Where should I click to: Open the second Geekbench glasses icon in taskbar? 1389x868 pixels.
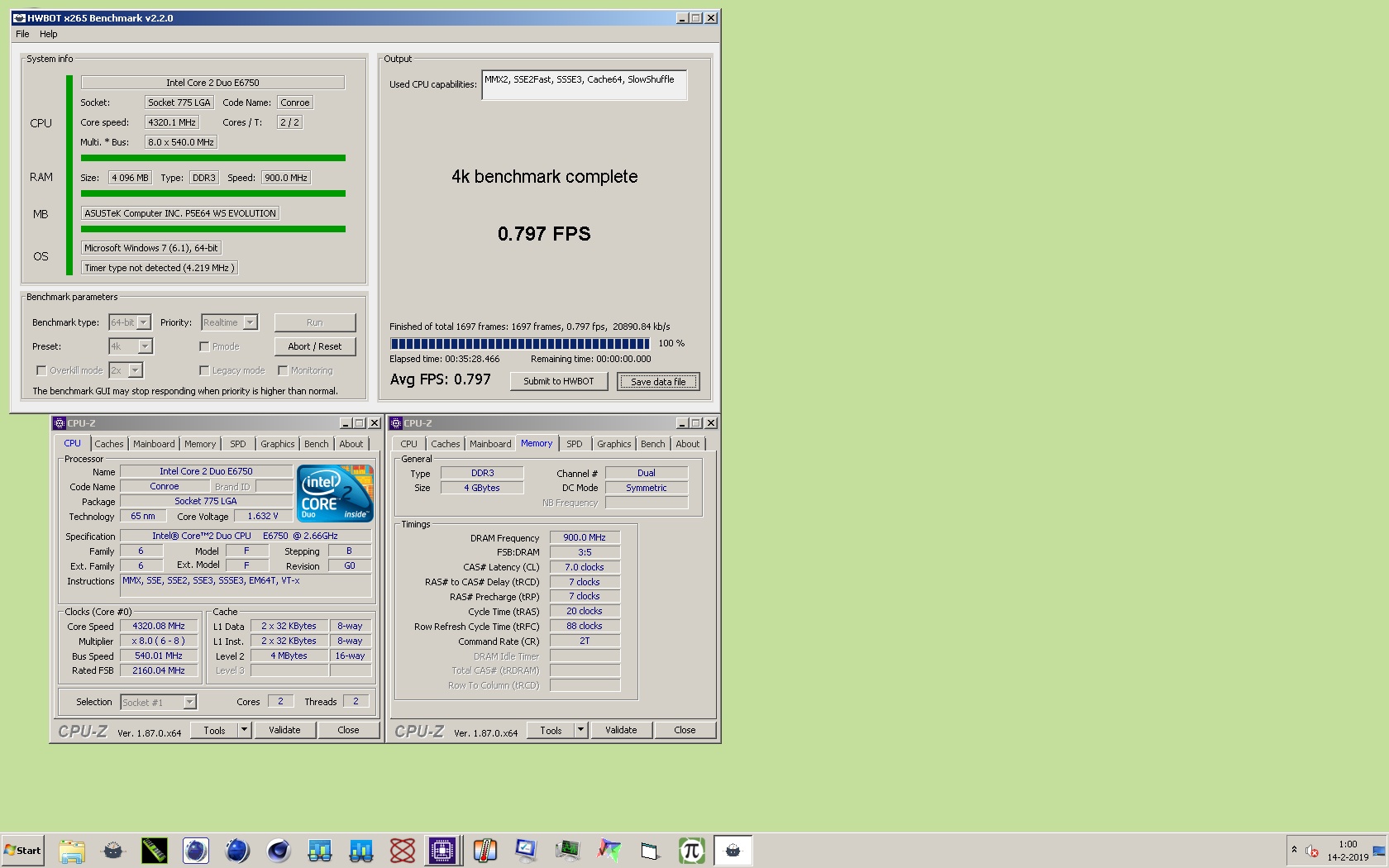tap(361, 850)
